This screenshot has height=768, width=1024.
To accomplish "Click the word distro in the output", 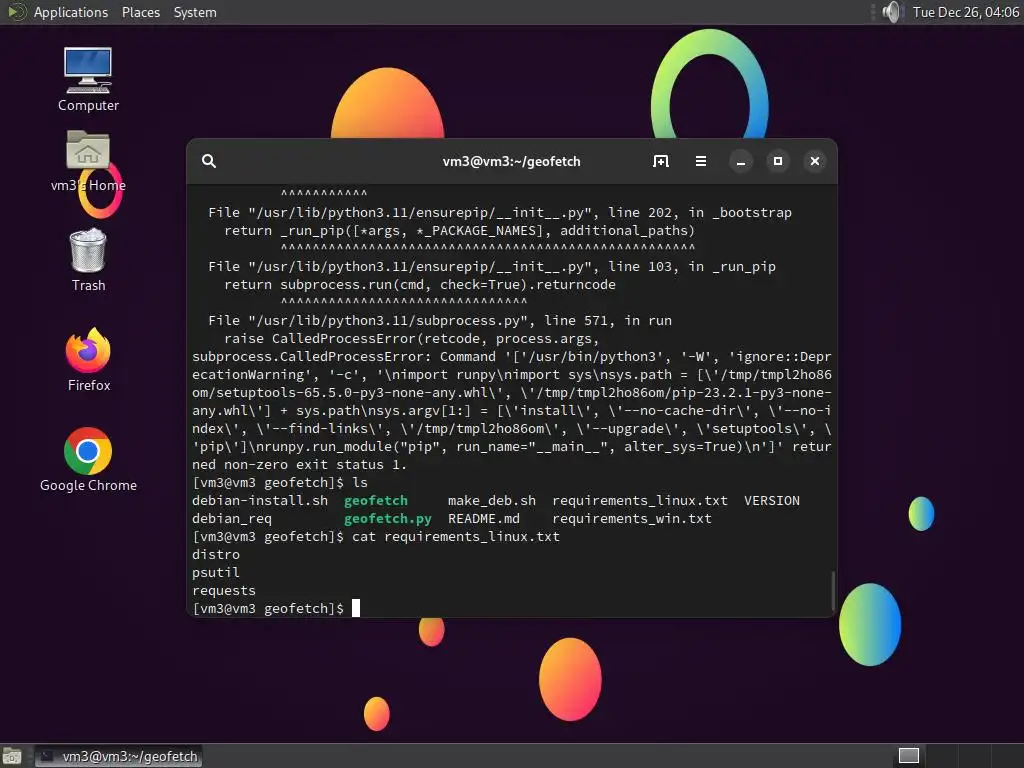I will (216, 554).
